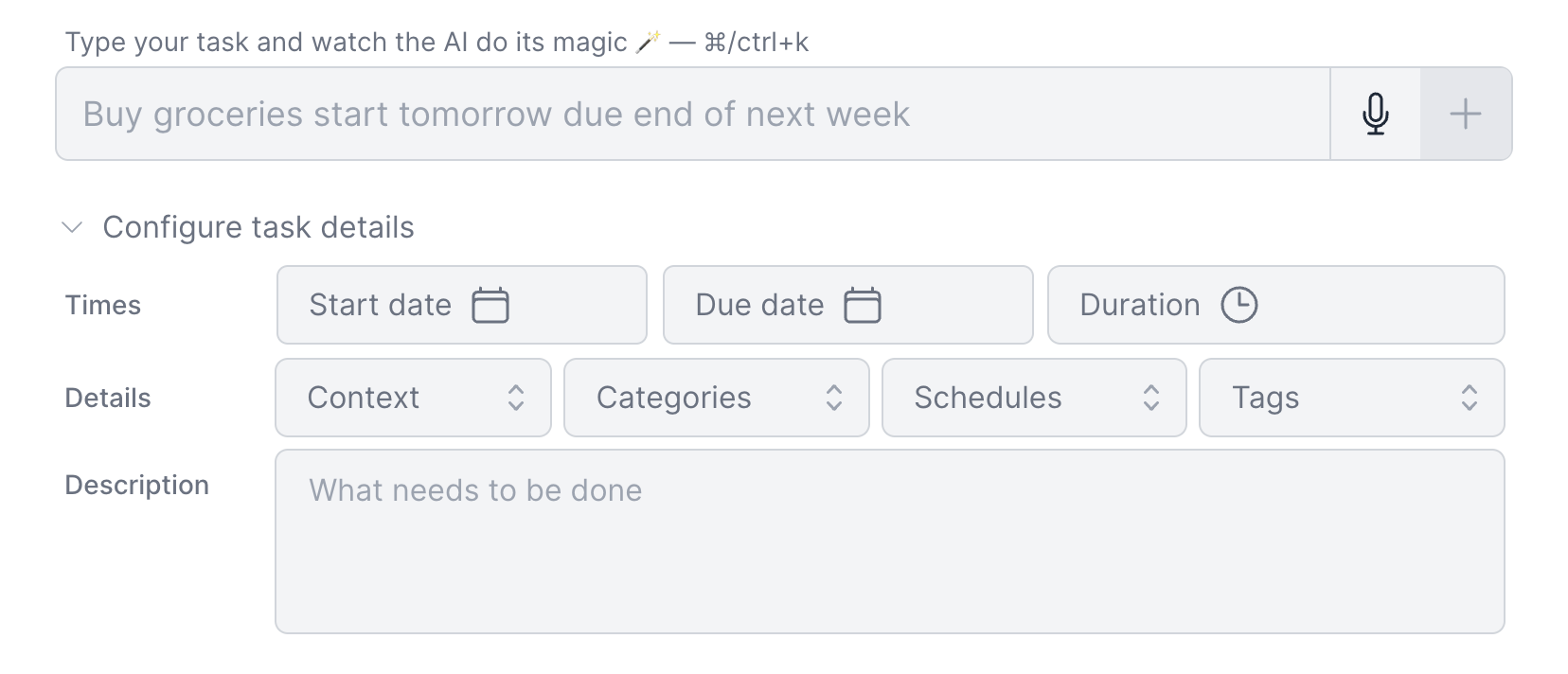
Task: Click the Configure task details heading
Action: [258, 227]
